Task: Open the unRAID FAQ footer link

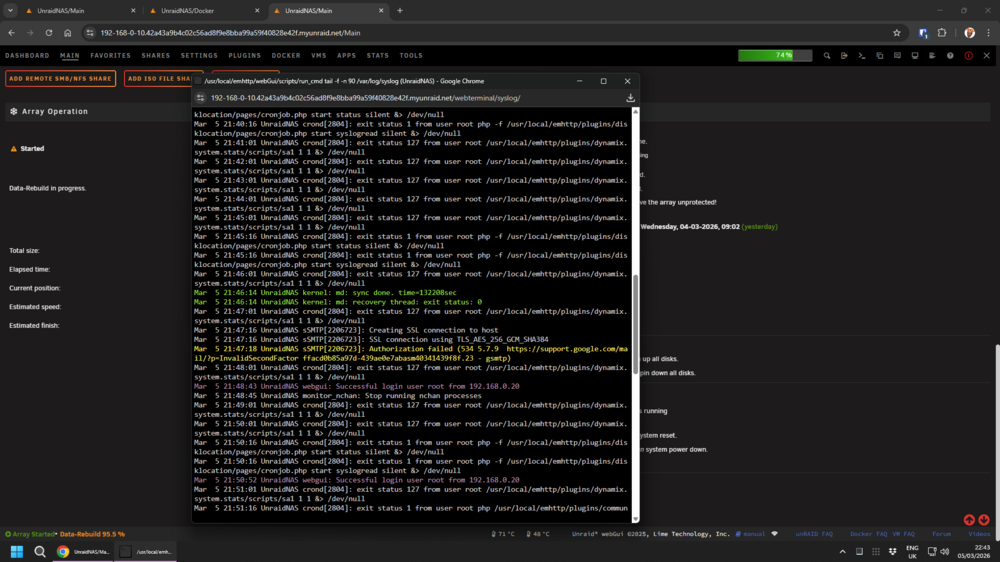Action: [814, 534]
